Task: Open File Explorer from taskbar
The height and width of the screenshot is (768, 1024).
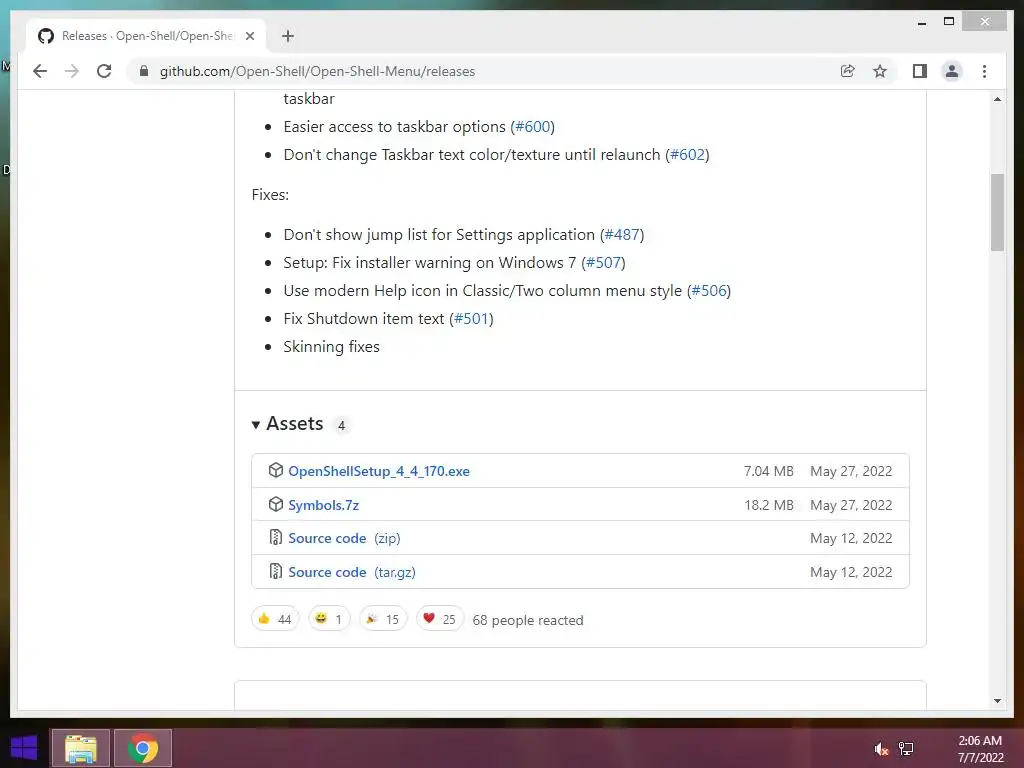Action: [81, 748]
